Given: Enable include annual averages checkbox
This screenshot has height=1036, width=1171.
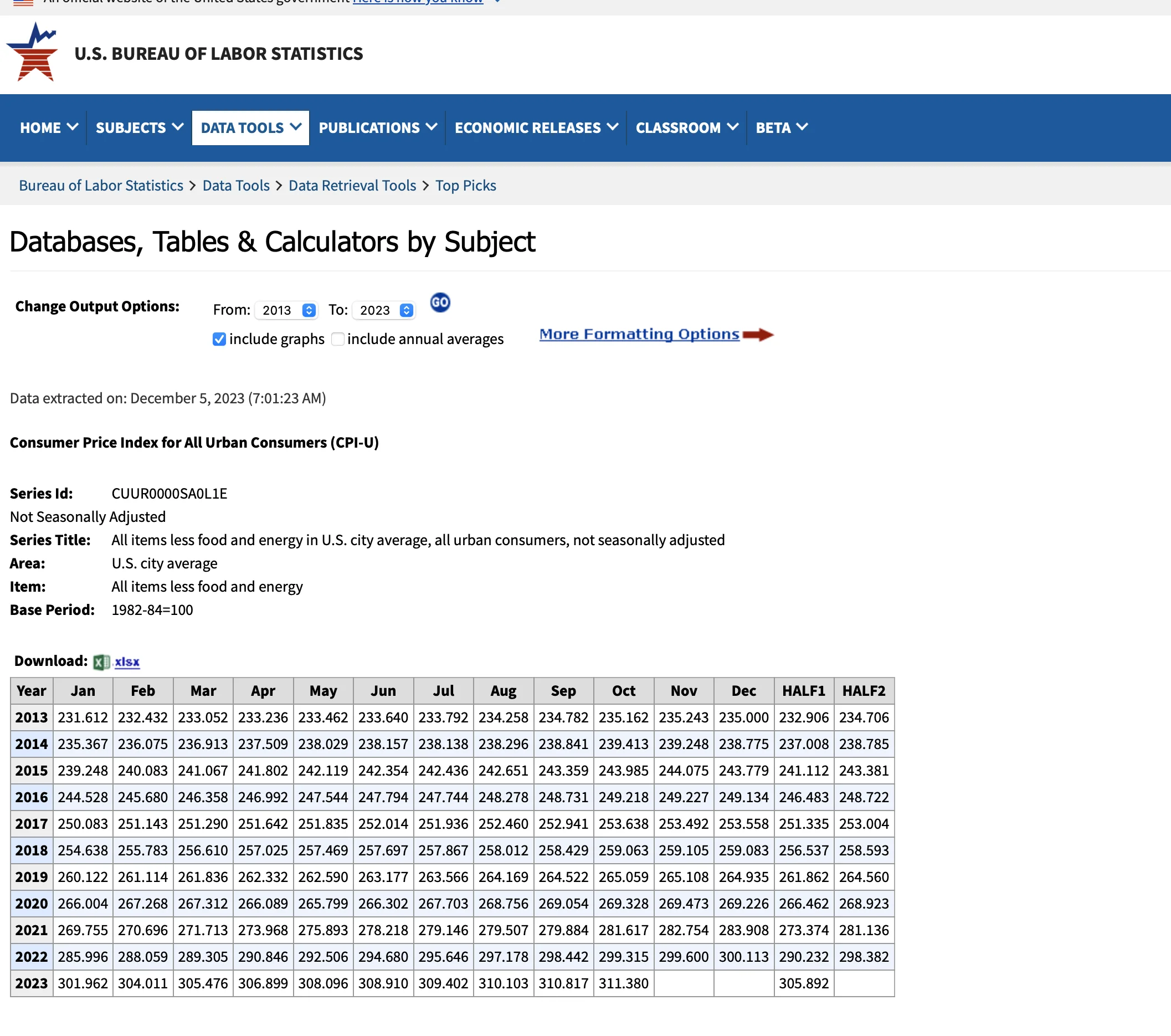Looking at the screenshot, I should tap(338, 339).
